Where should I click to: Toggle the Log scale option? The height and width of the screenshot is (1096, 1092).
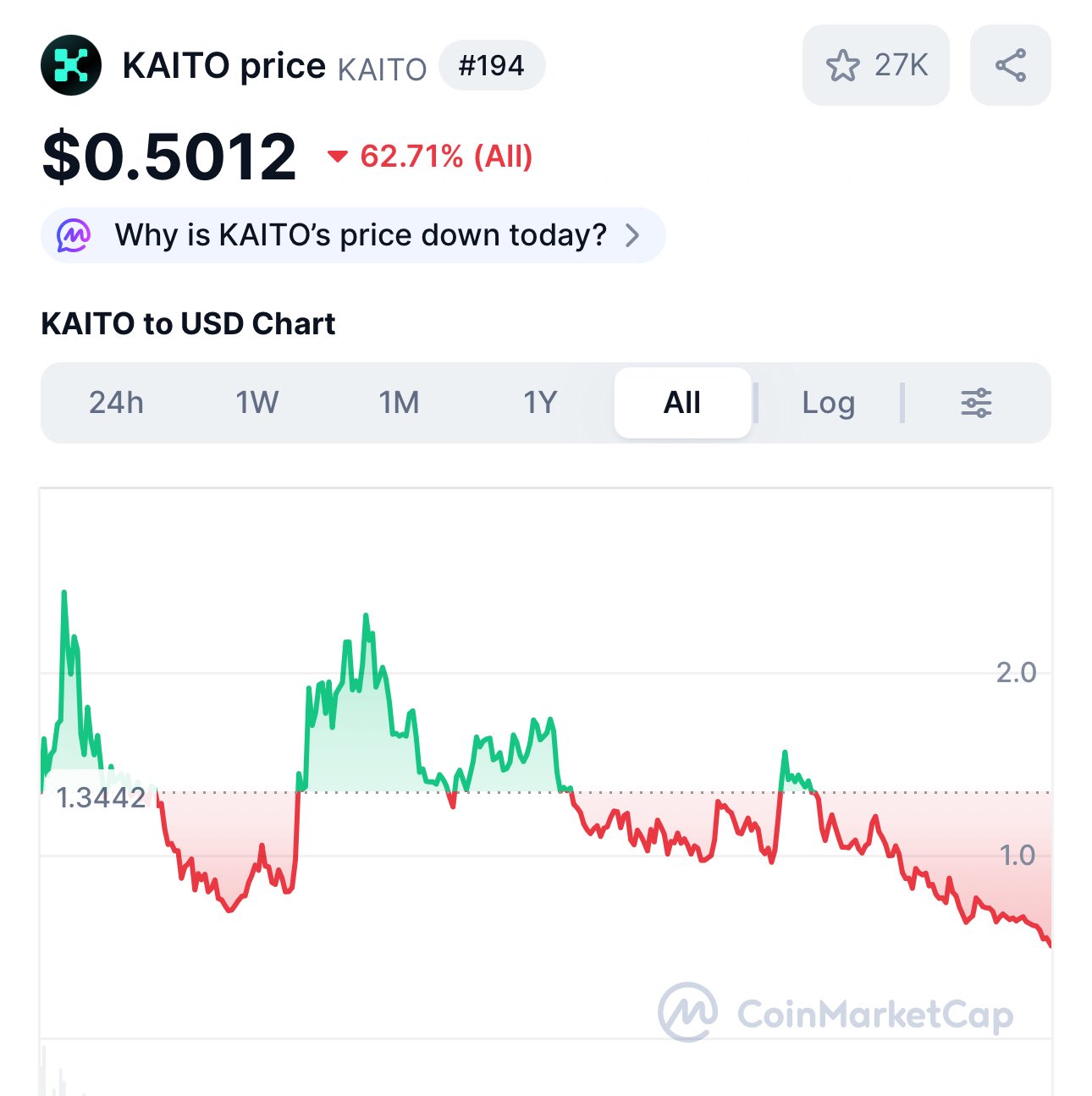(x=828, y=403)
